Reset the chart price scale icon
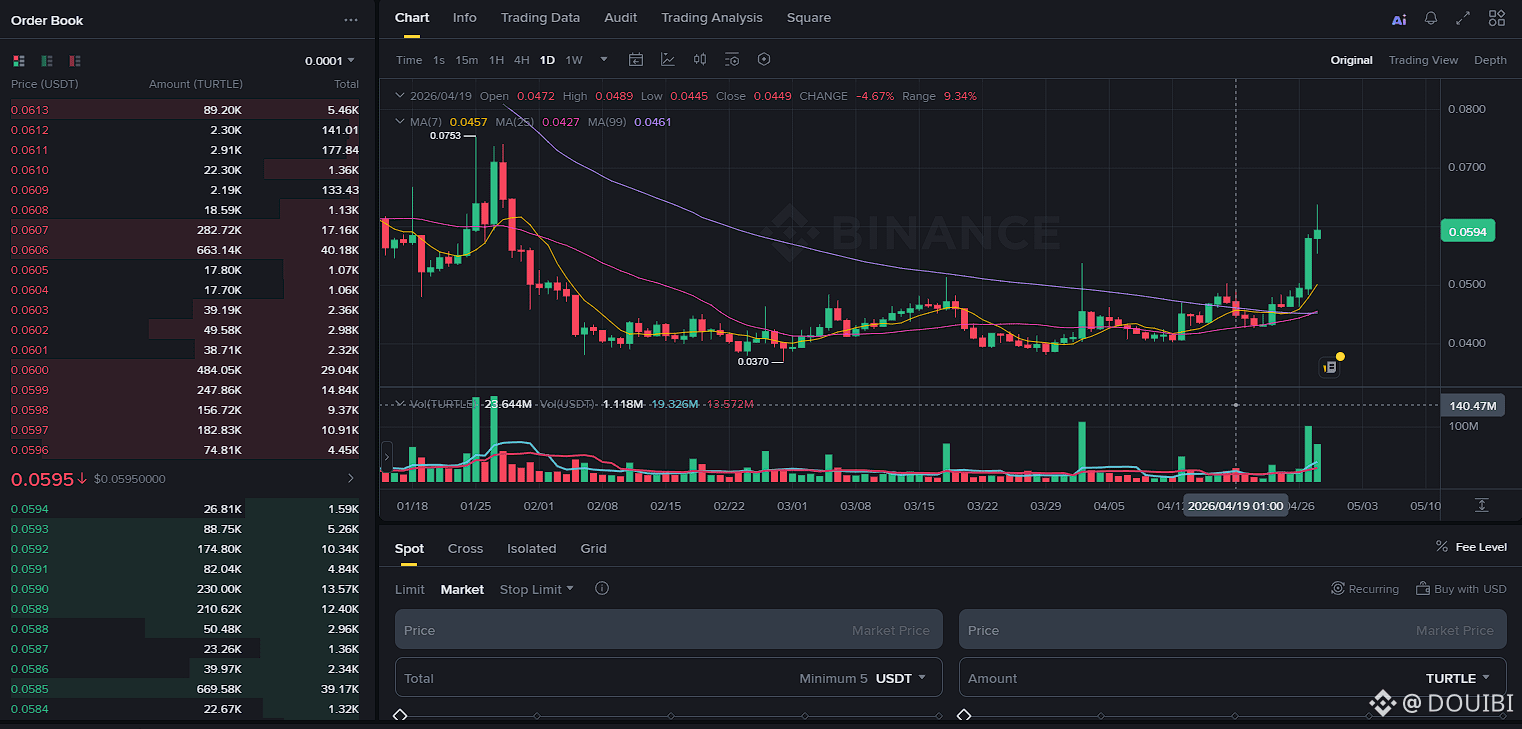Screen dimensions: 1522x729 (1481, 505)
